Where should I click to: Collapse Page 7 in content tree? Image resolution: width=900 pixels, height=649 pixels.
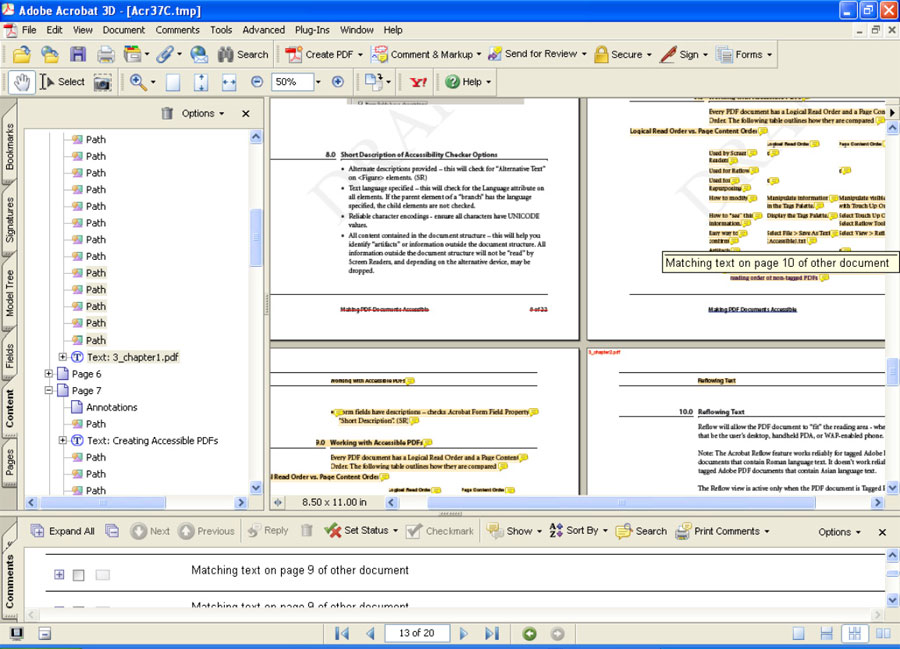[x=49, y=390]
